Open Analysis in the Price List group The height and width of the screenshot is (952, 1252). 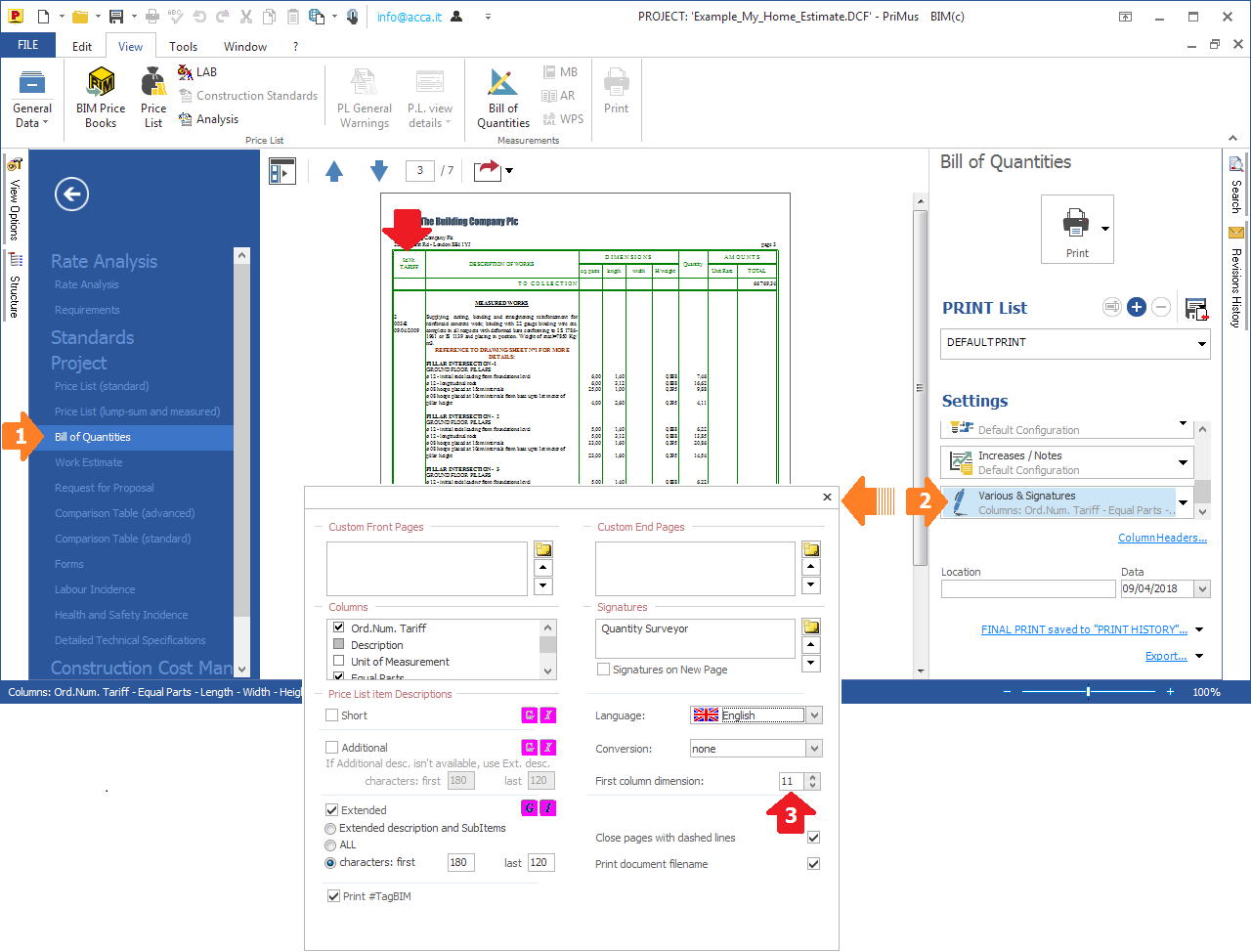tap(208, 119)
